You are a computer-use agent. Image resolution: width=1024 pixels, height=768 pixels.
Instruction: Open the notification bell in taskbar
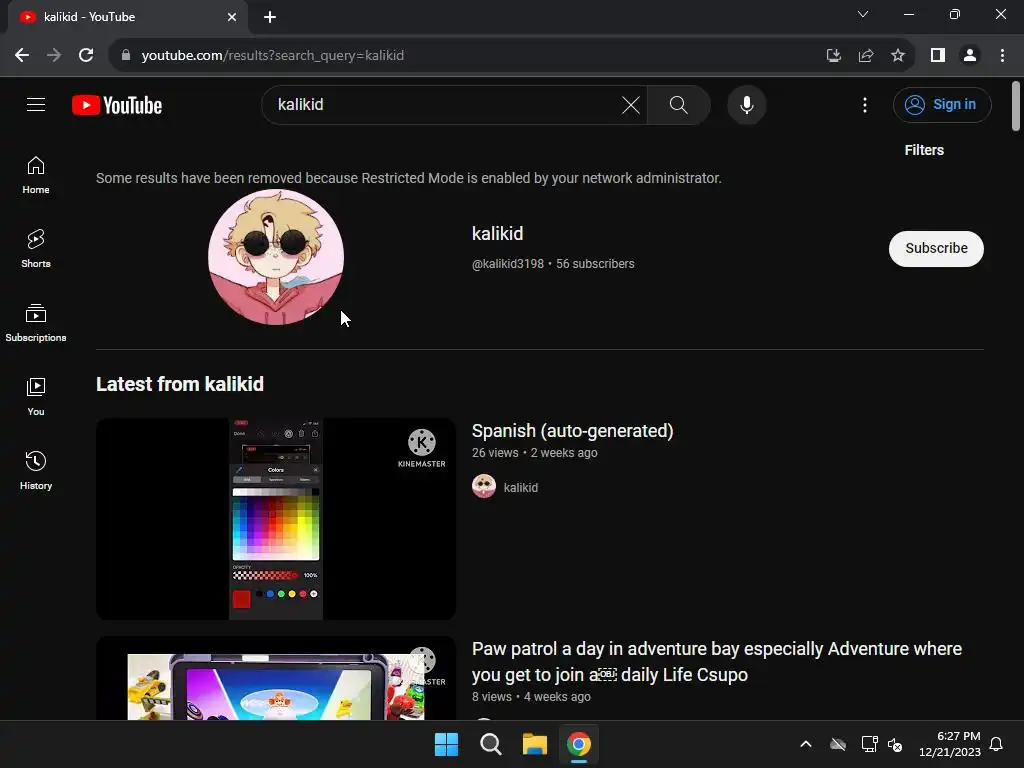997,744
